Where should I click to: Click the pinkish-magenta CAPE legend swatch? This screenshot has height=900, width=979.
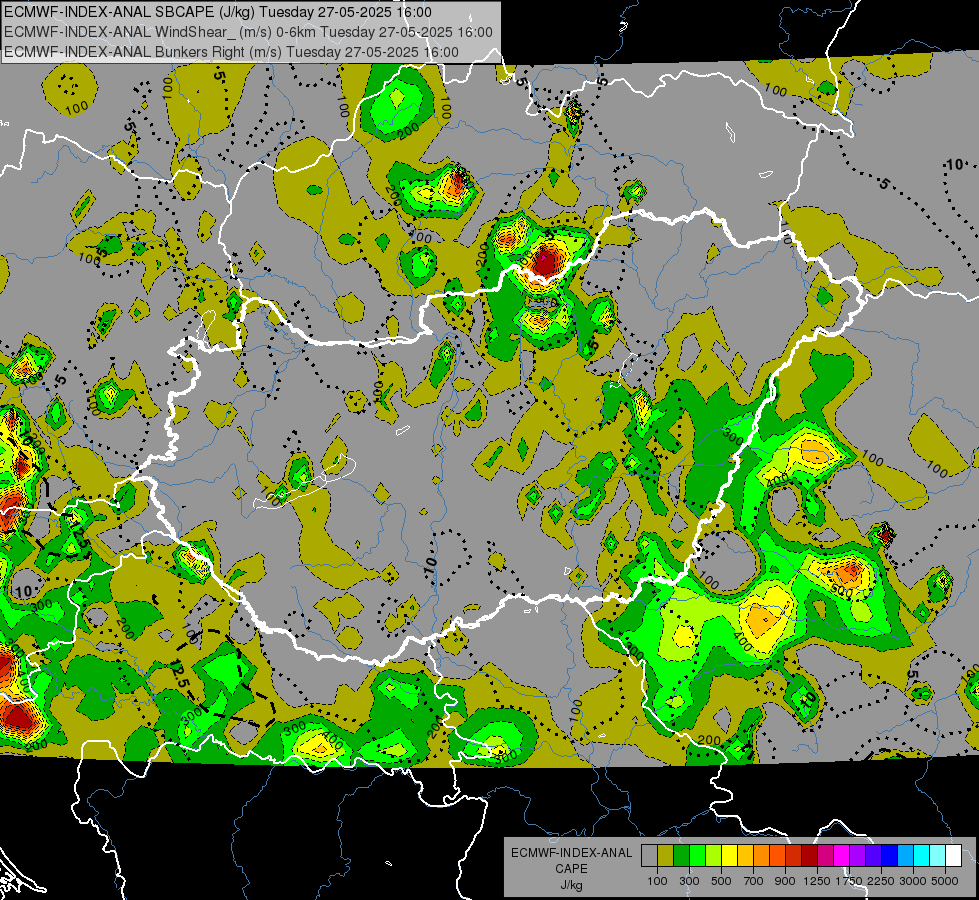pyautogui.click(x=825, y=856)
